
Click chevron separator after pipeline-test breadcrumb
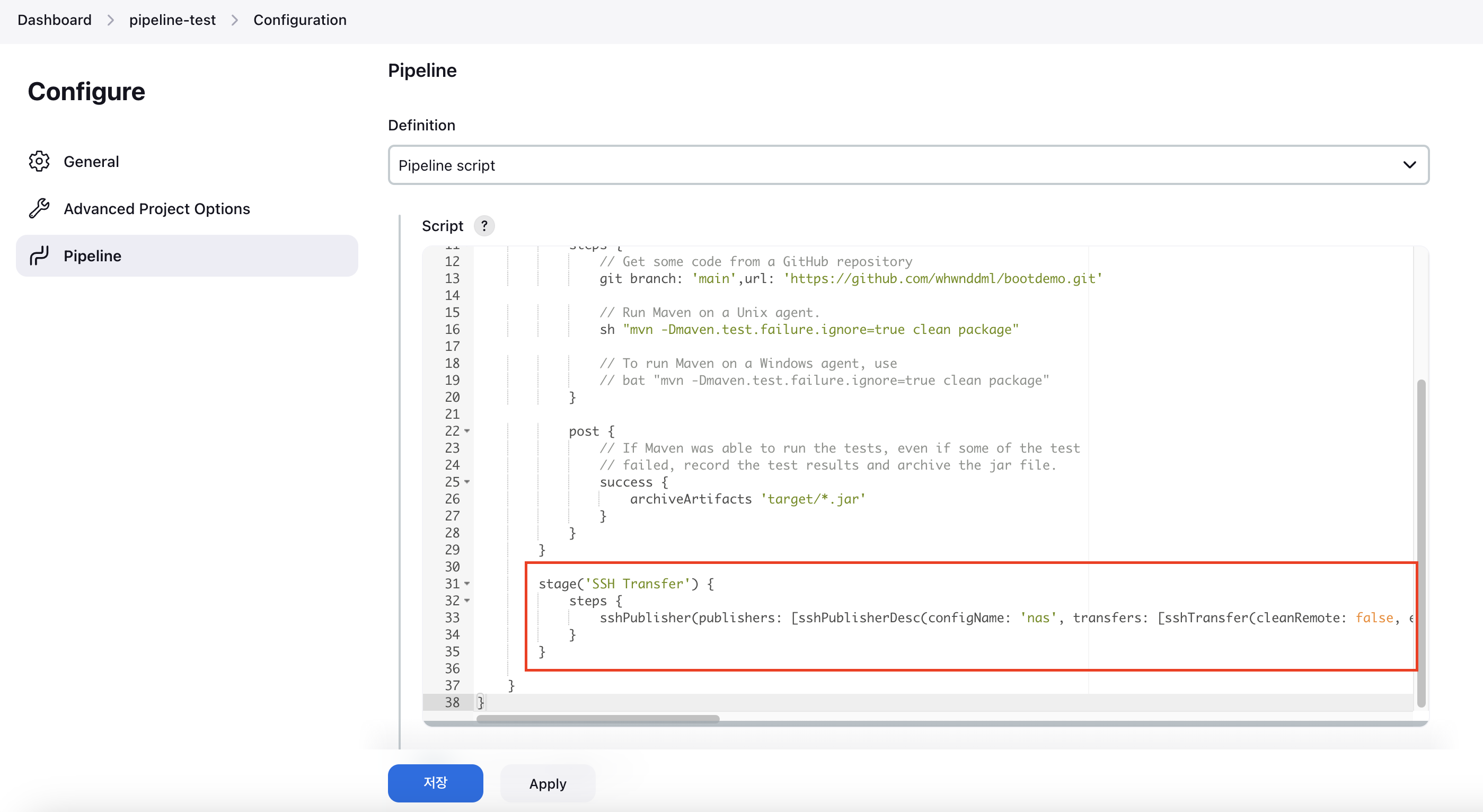click(234, 20)
